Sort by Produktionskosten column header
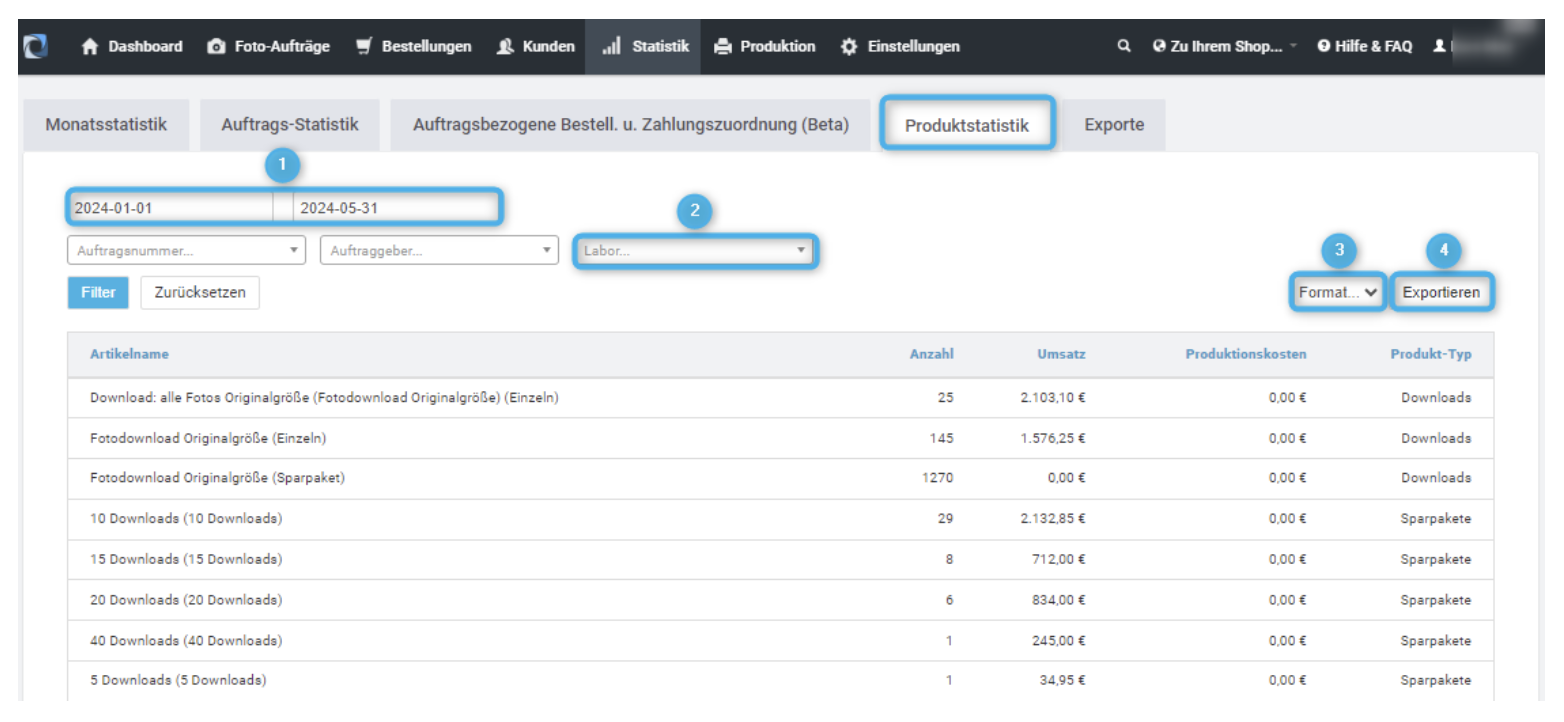Image resolution: width=1564 pixels, height=722 pixels. pyautogui.click(x=1246, y=354)
